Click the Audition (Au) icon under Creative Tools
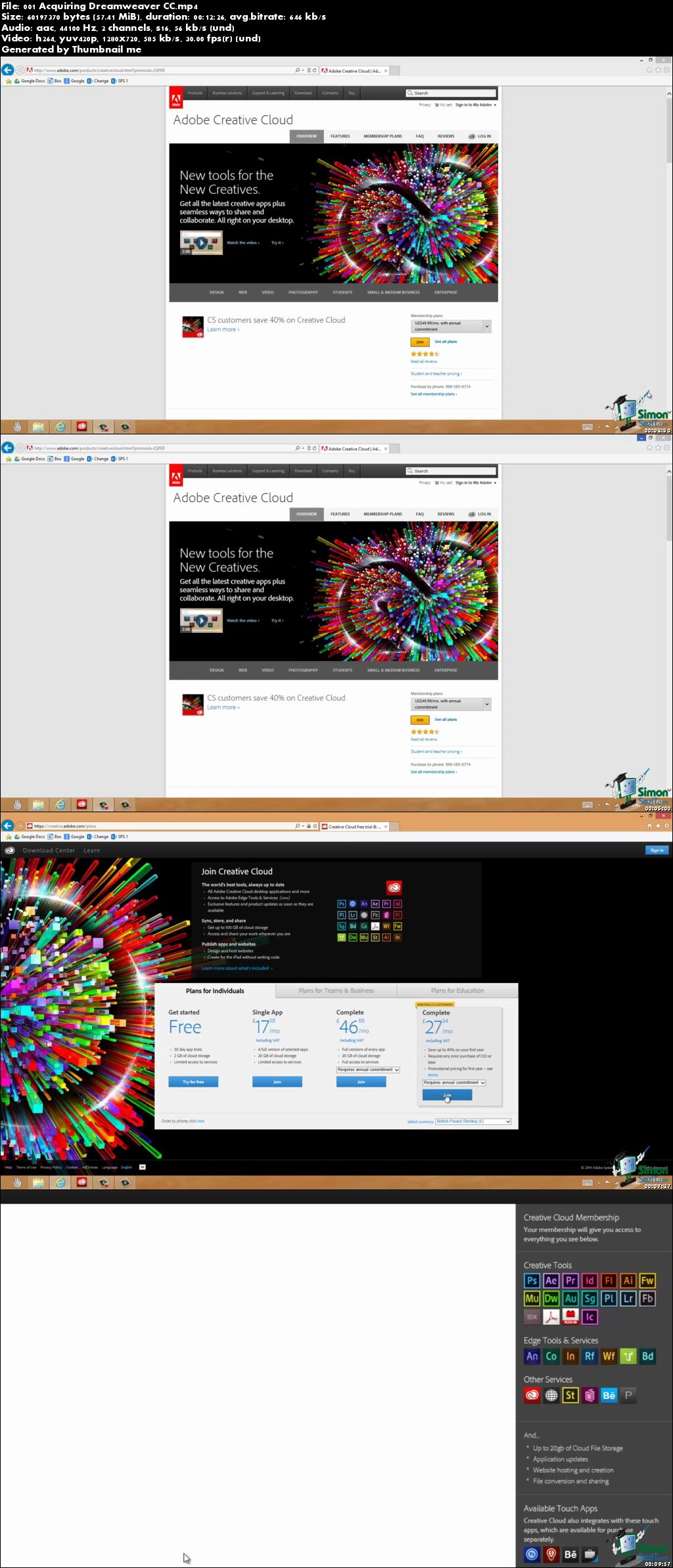Image resolution: width=673 pixels, height=1568 pixels. (x=570, y=1299)
